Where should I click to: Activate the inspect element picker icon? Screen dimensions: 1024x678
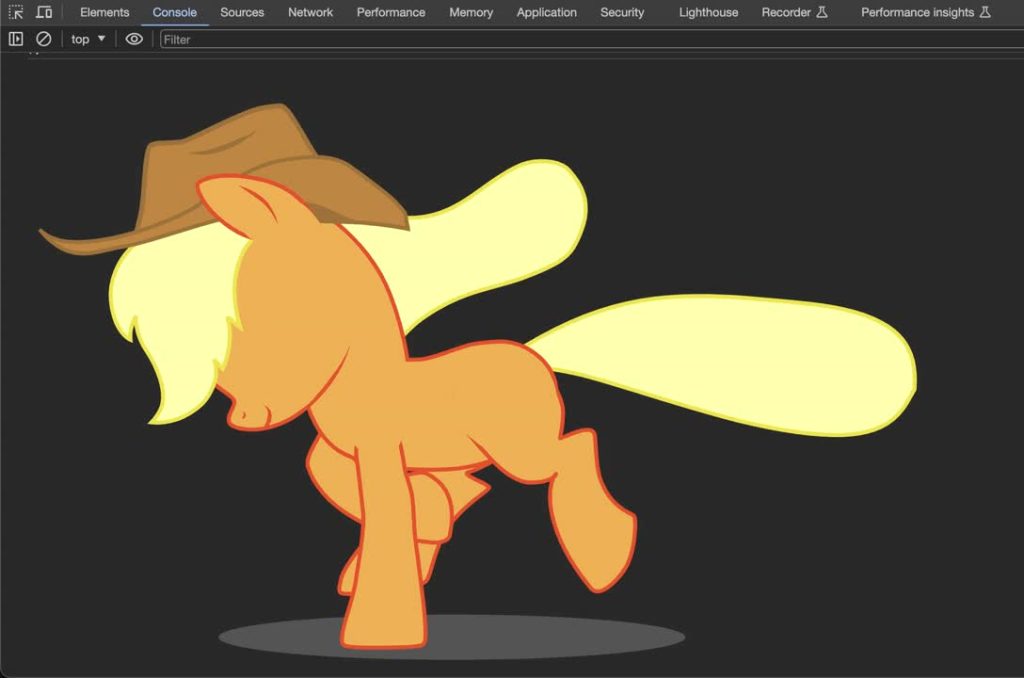point(16,12)
